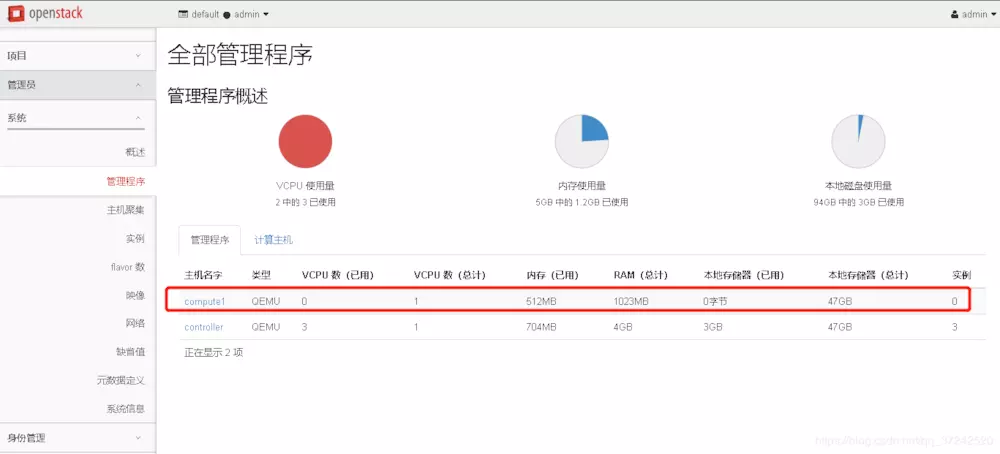This screenshot has width=1000, height=454.
Task: Open 主机聚集 in the sidebar
Action: tap(126, 210)
